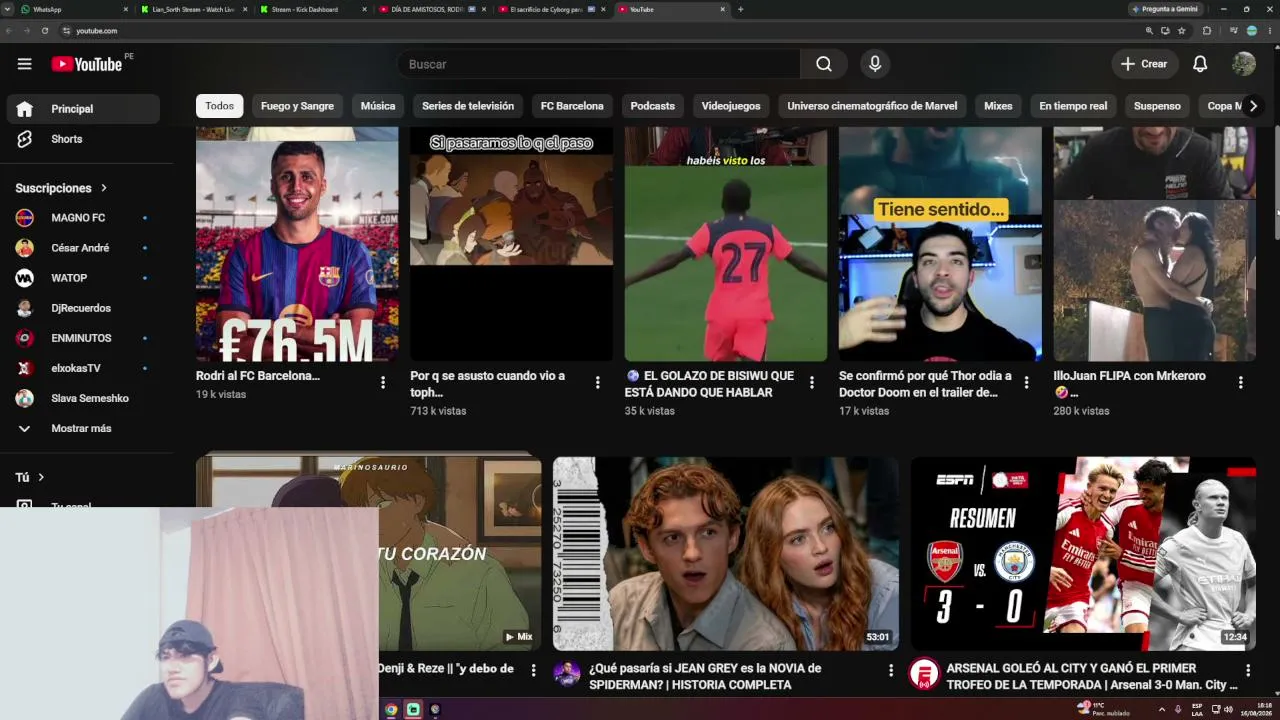Play the Thor odia a Doctor Doom short

point(940,244)
